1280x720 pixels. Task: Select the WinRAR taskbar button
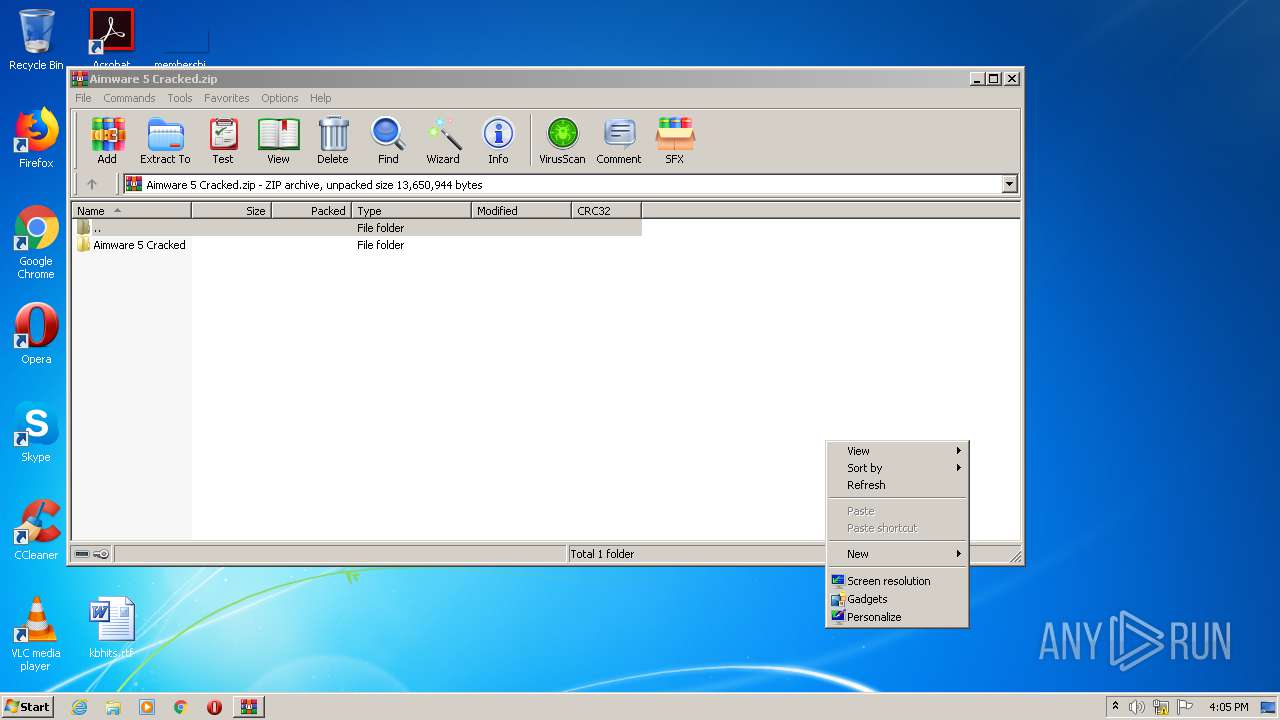pyautogui.click(x=248, y=707)
